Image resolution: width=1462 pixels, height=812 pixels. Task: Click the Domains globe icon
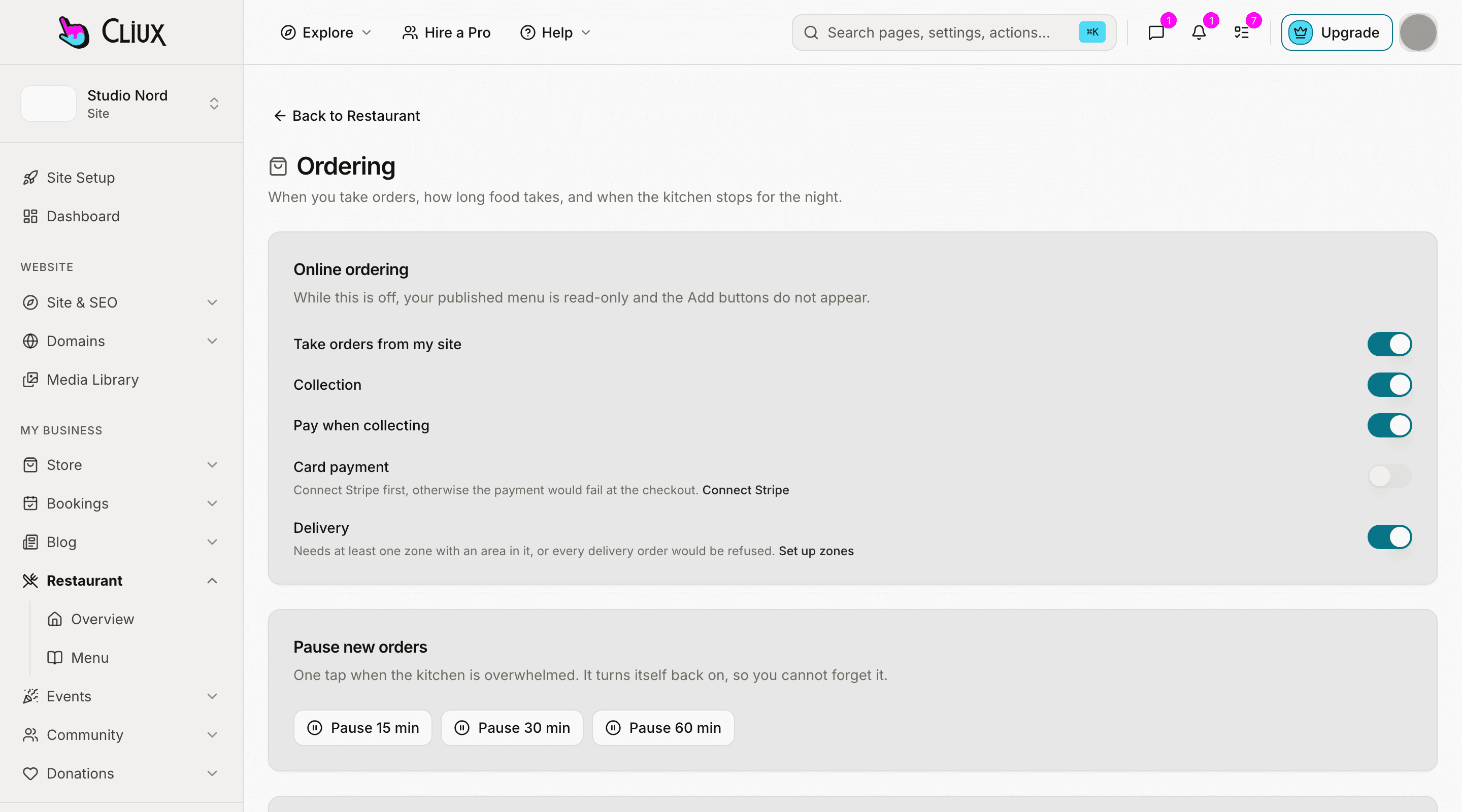coord(30,341)
